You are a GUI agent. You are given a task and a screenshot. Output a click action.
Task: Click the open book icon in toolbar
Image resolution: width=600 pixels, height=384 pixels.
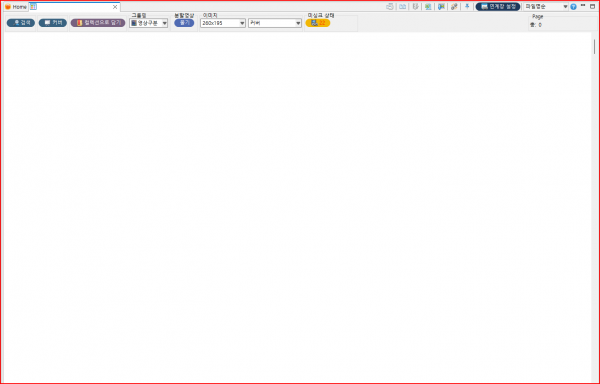[402, 7]
